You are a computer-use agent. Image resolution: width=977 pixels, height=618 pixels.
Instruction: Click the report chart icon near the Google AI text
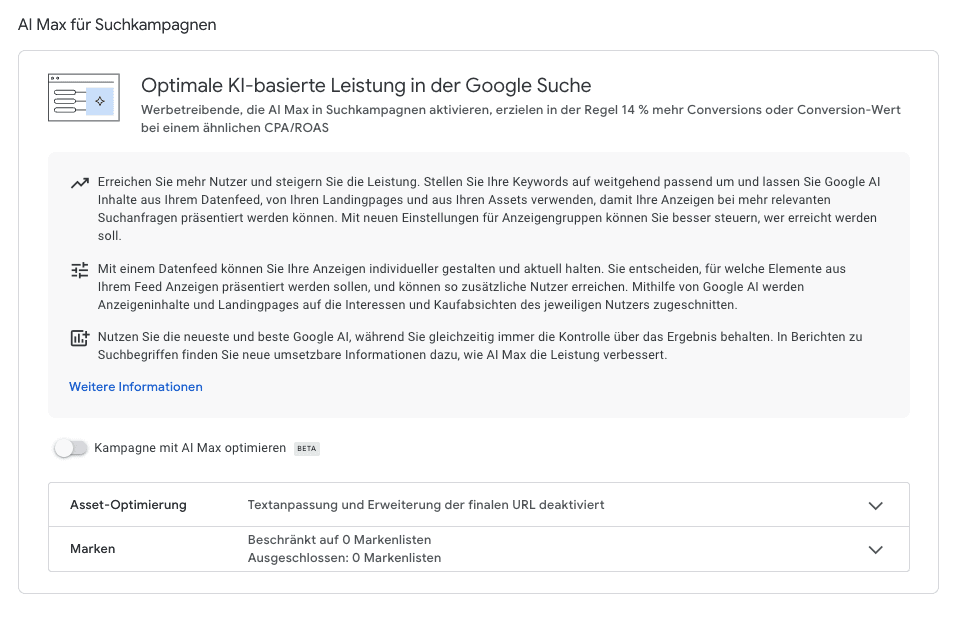[79, 339]
